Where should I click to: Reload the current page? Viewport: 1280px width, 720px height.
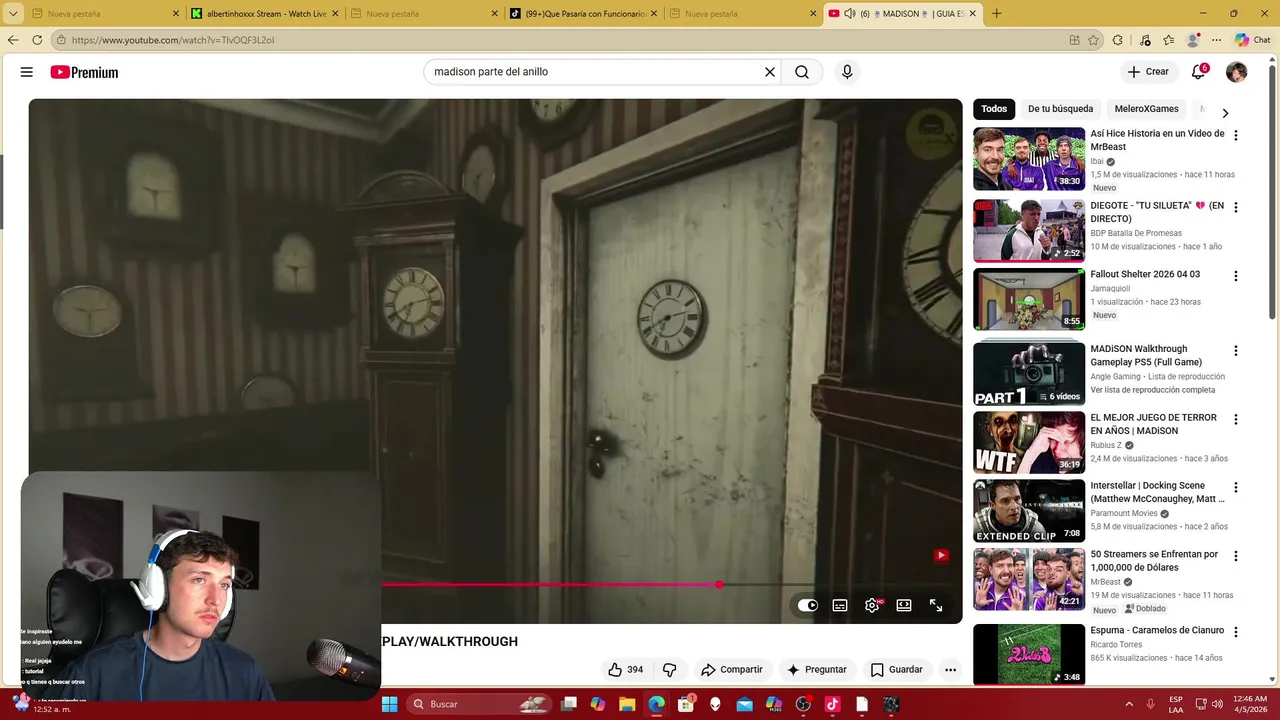[37, 40]
